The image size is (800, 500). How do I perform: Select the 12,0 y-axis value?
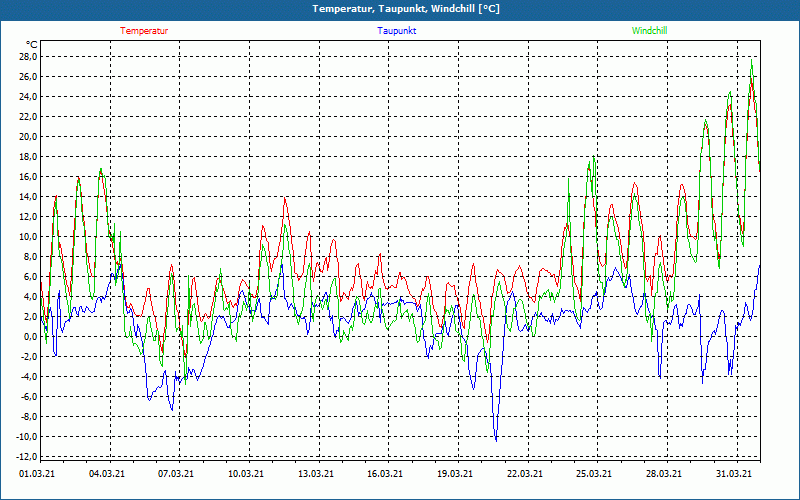click(x=28, y=216)
